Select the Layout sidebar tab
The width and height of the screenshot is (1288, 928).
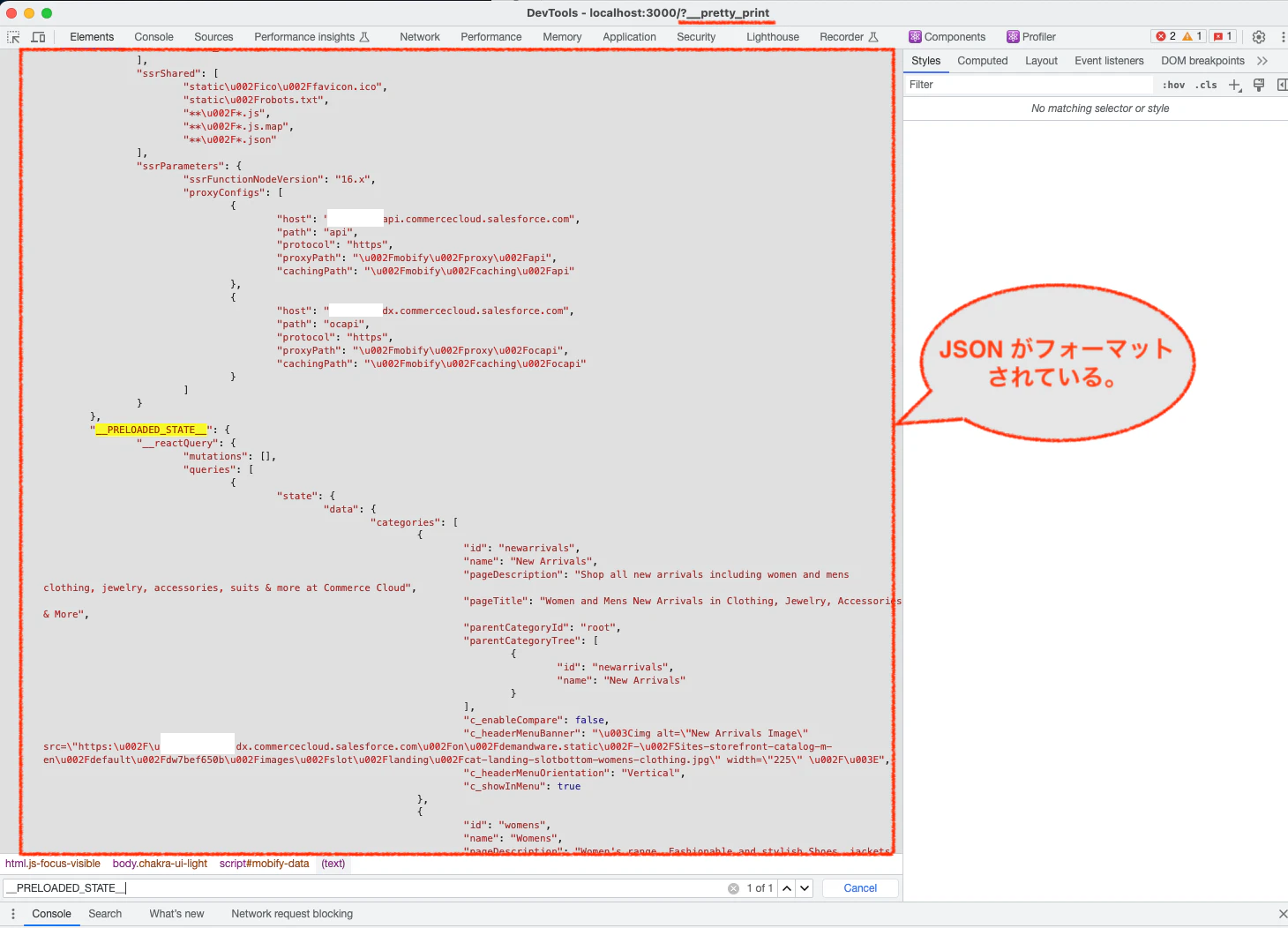tap(1041, 61)
